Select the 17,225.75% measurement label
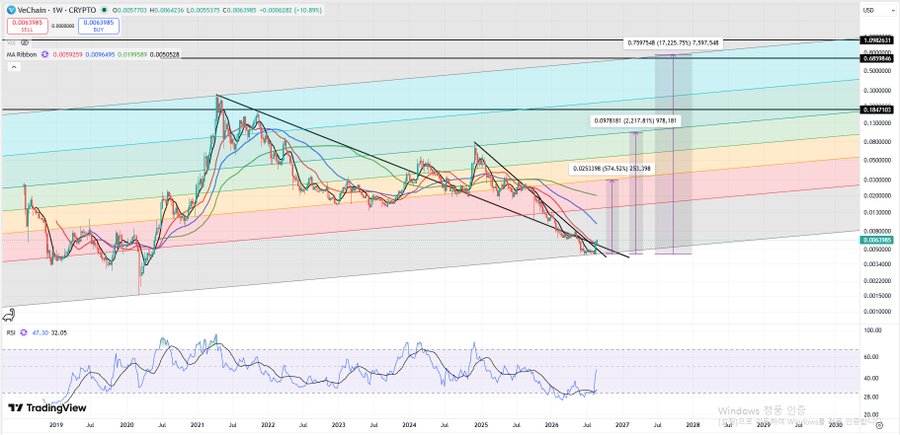900x435 pixels. coord(673,43)
